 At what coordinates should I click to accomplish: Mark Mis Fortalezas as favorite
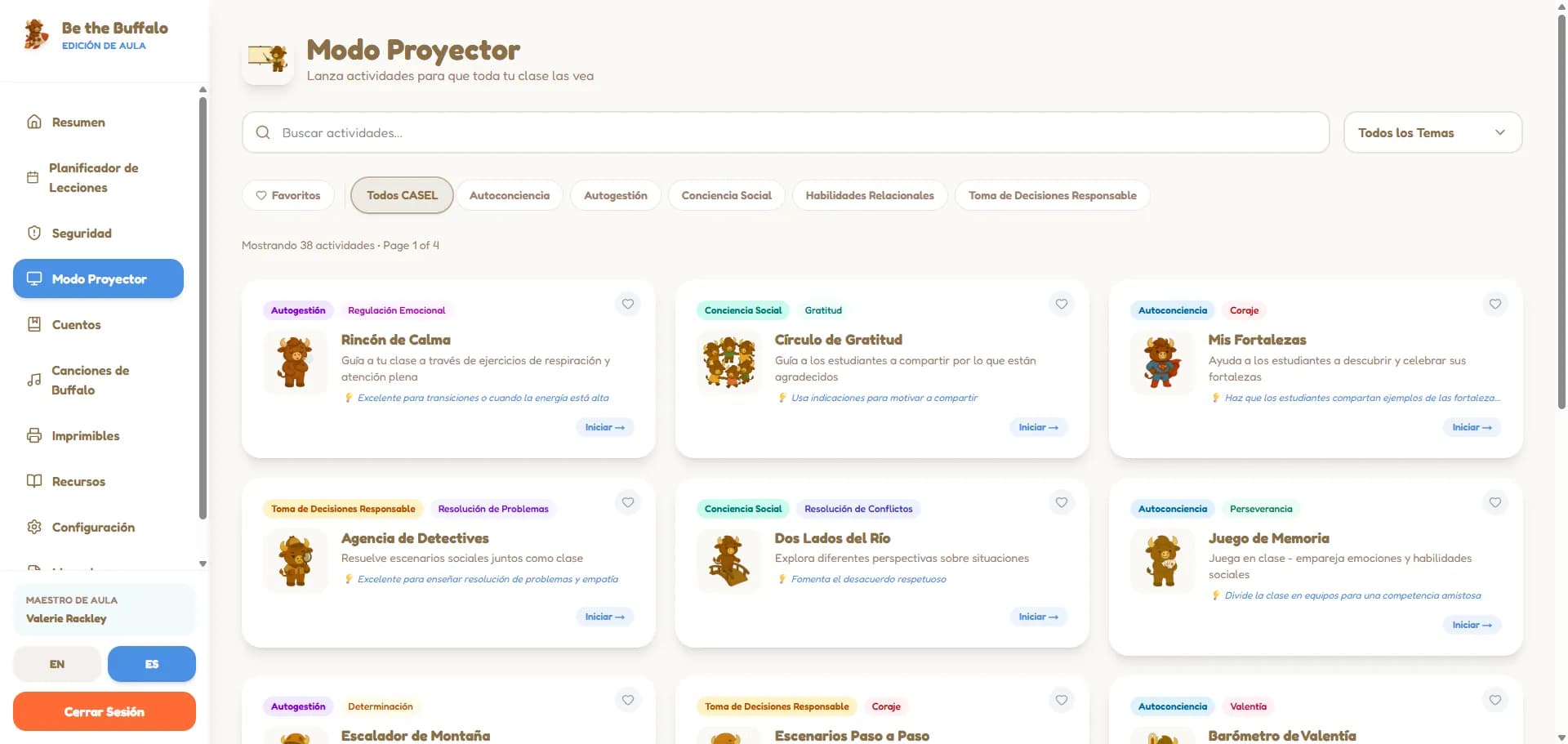(1495, 304)
